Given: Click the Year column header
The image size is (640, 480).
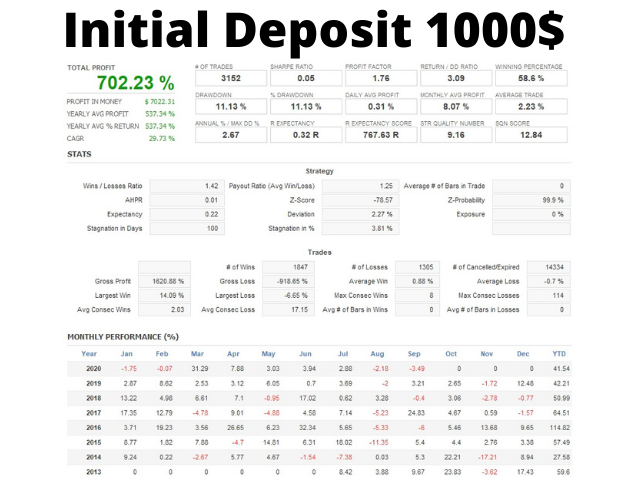Looking at the screenshot, I should pos(89,354).
